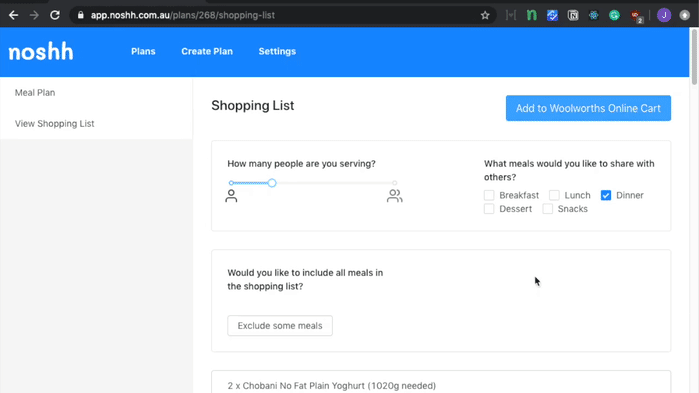
Task: Click Add to Woolworths Online Cart button
Action: pos(588,108)
